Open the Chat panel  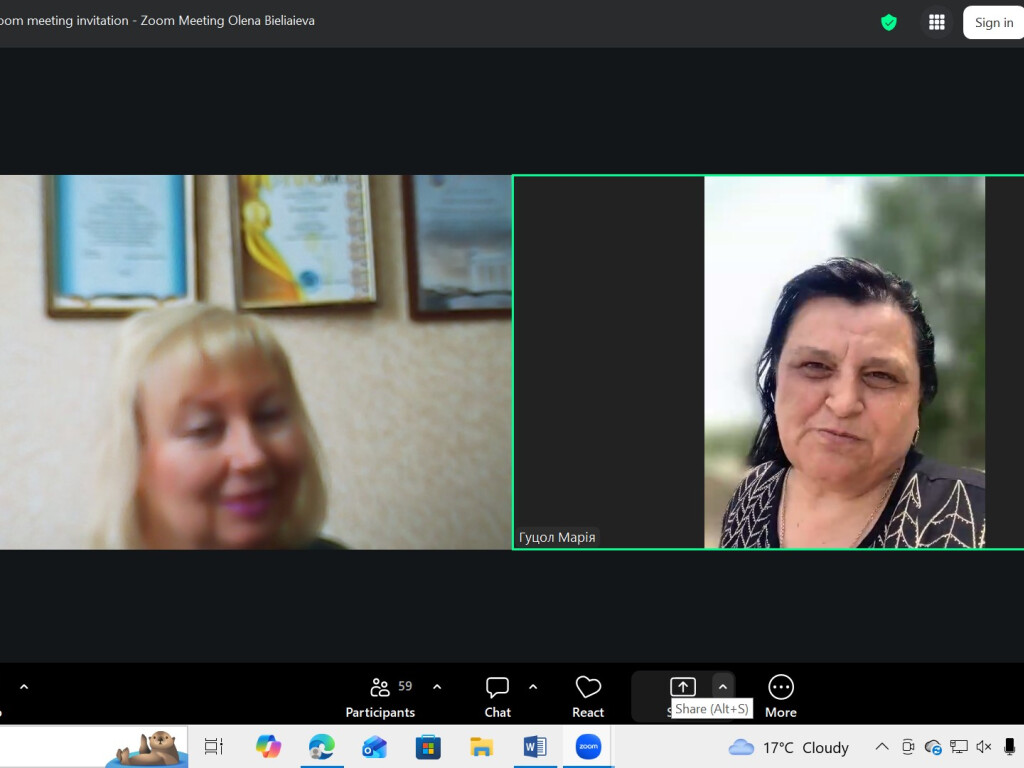tap(498, 697)
